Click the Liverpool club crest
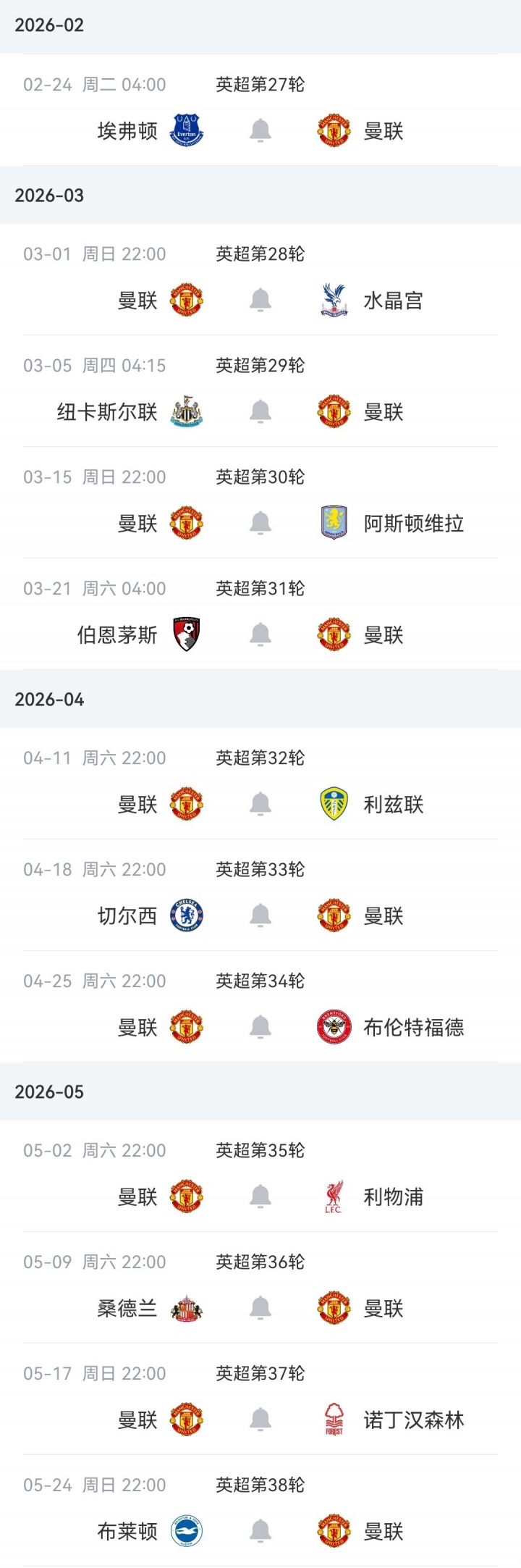Viewport: 521px width, 1568px height. pos(334,1196)
